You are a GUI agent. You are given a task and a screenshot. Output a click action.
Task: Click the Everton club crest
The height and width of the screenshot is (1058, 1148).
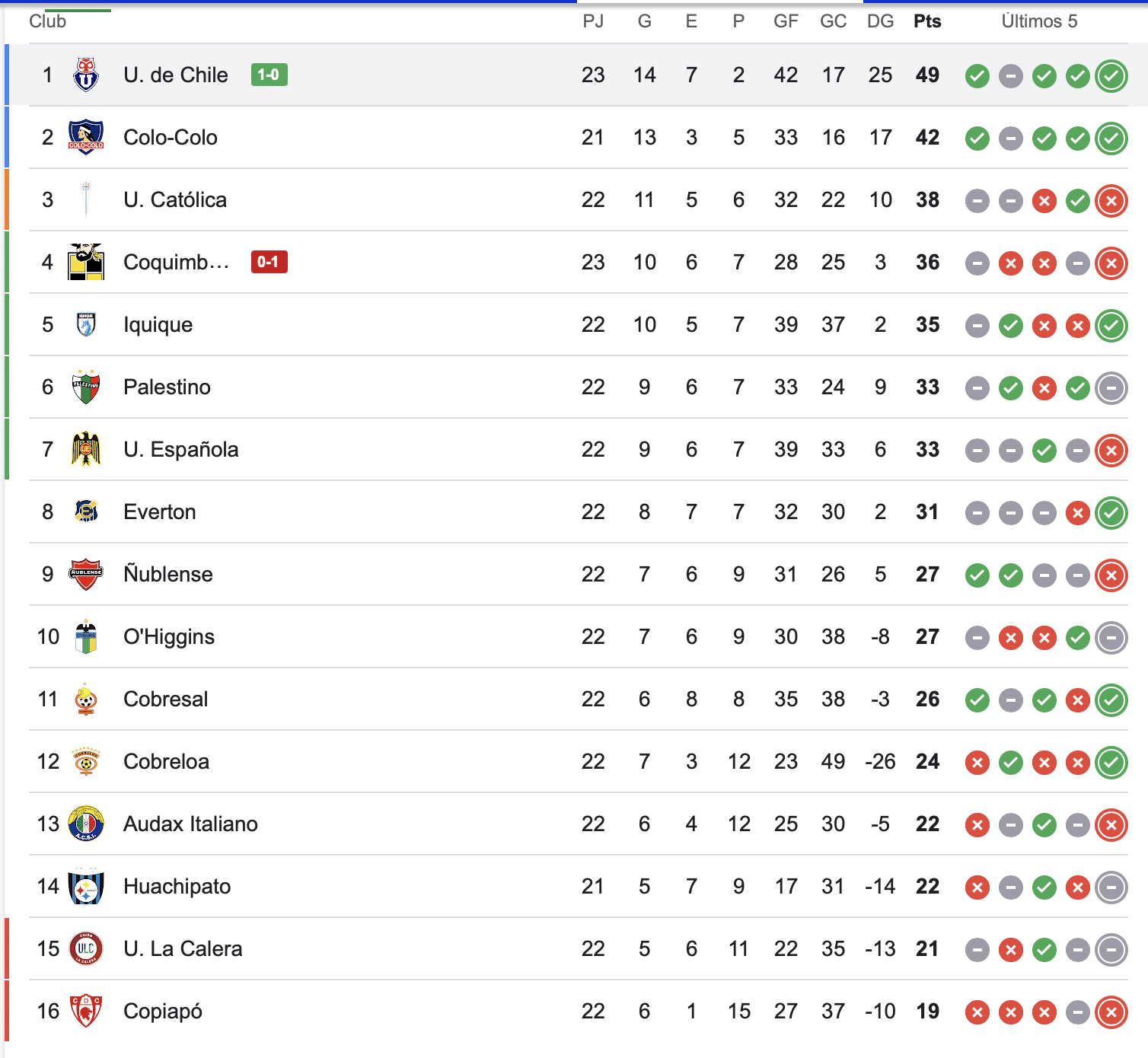pos(85,512)
